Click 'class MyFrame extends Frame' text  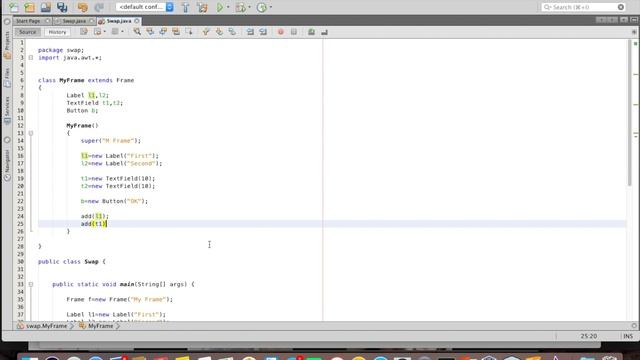86,80
